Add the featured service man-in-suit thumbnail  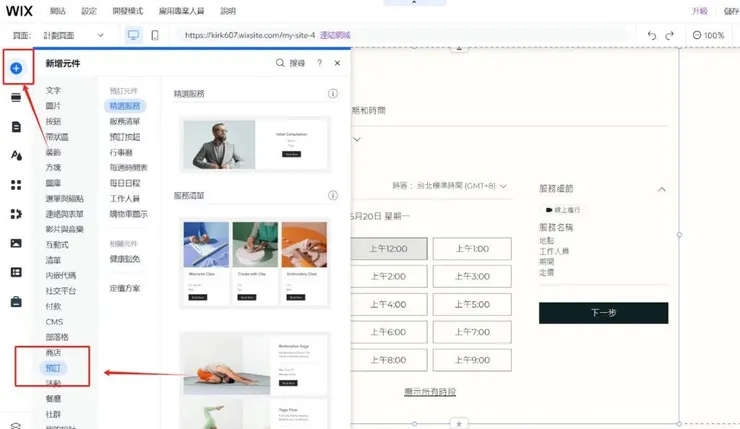pyautogui.click(x=255, y=144)
